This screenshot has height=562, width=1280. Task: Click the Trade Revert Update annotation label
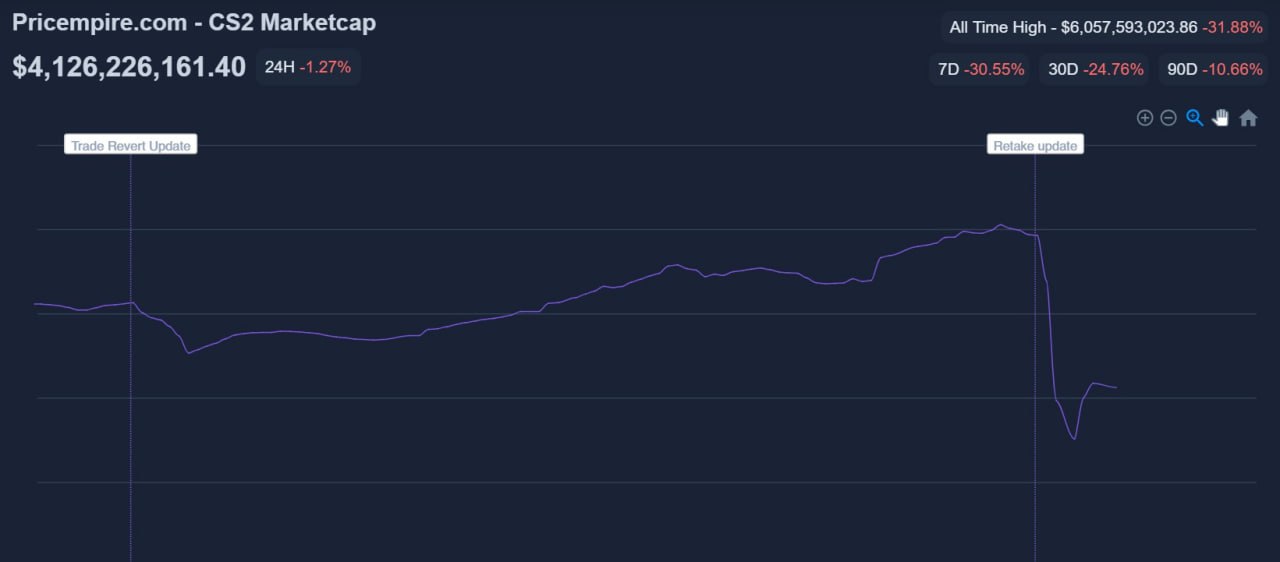(x=130, y=145)
